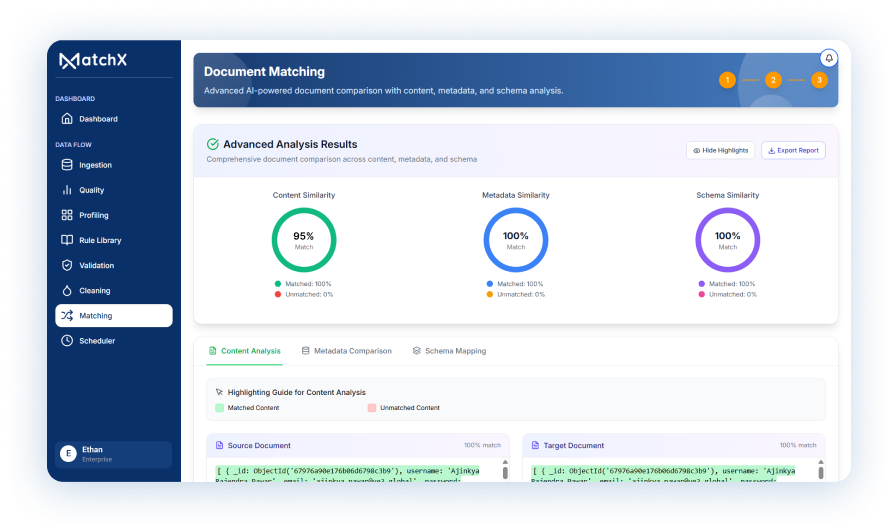
Task: Click the orange Unmatched: 0% legend under Metadata Similarity
Action: pyautogui.click(x=516, y=294)
